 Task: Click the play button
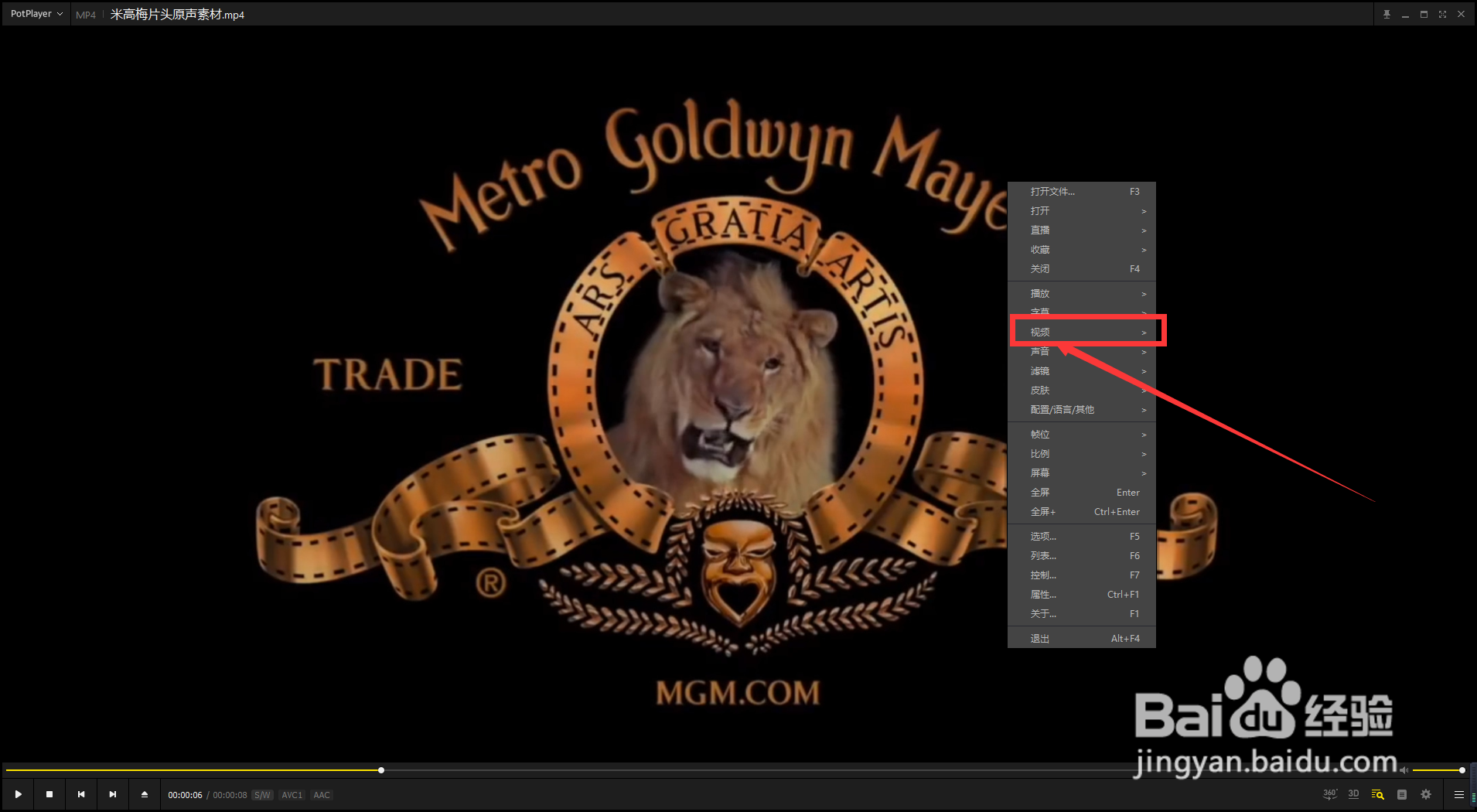[18, 794]
